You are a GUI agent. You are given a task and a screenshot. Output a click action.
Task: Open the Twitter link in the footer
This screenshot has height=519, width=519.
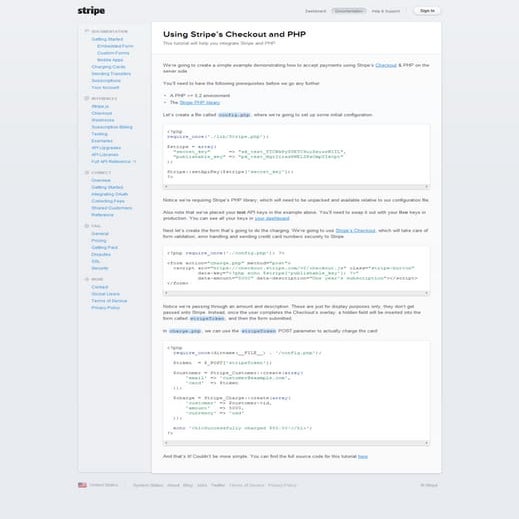click(218, 485)
